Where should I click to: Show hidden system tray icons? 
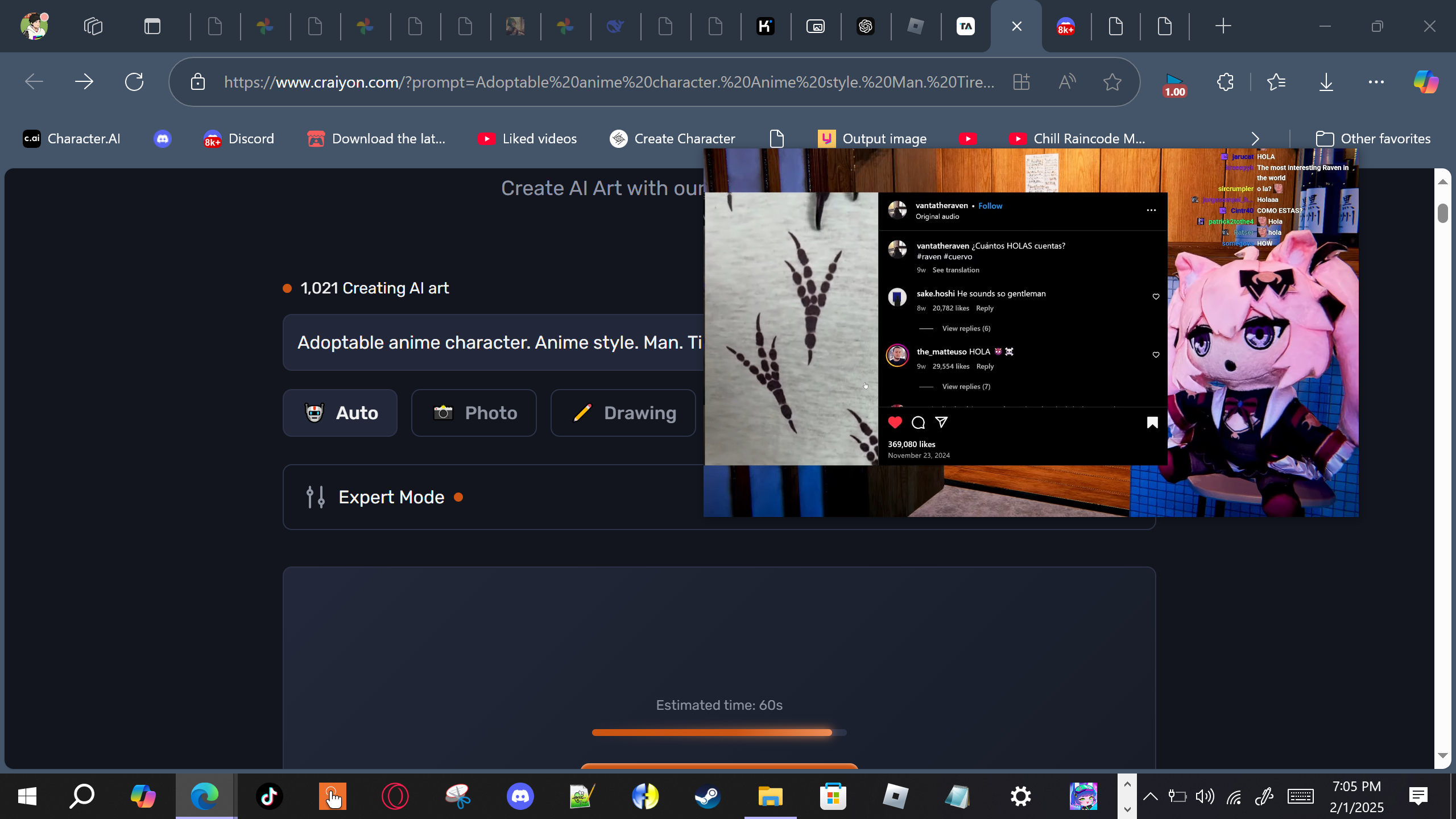[x=1150, y=796]
